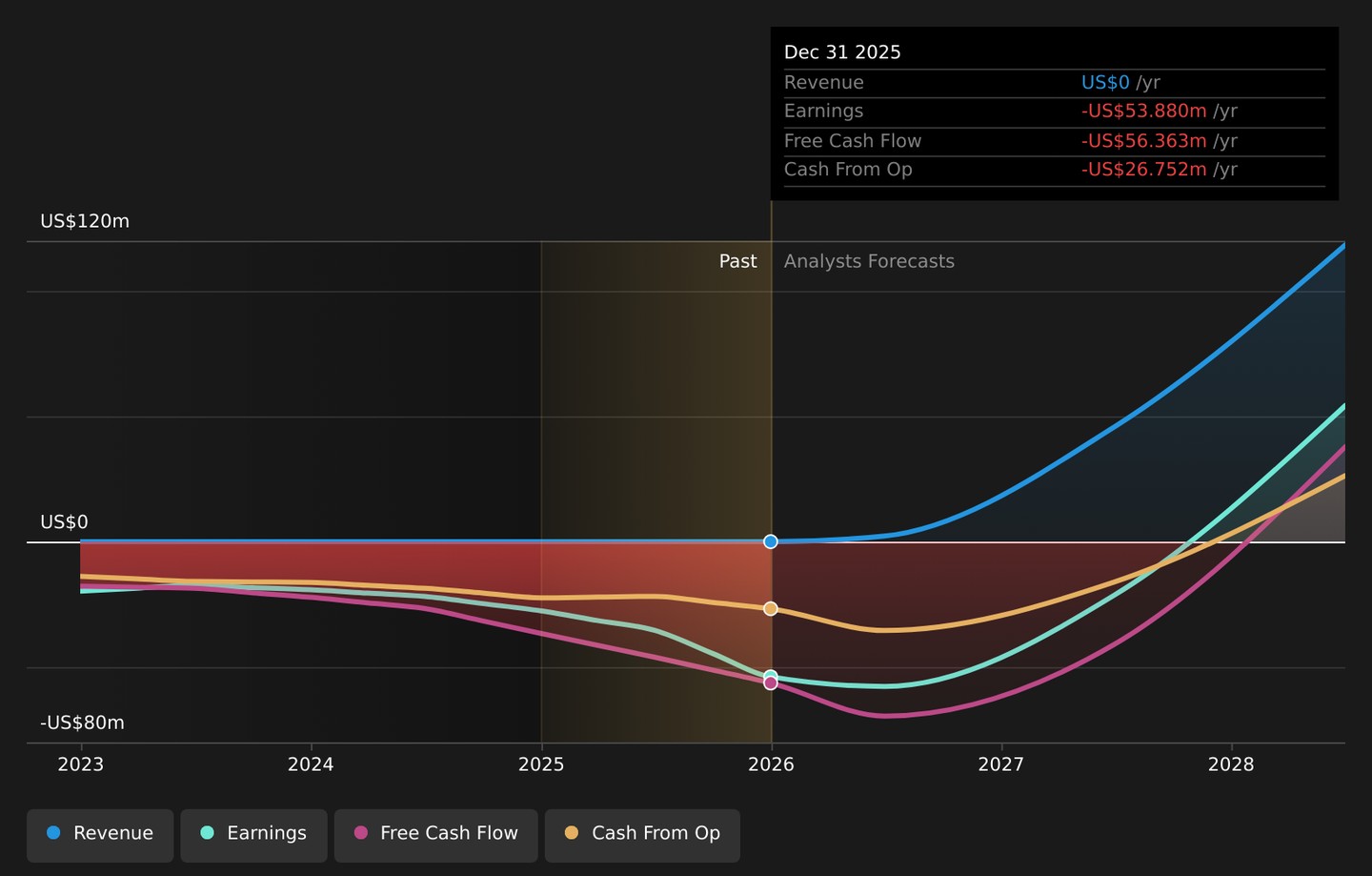Viewport: 1372px width, 876px height.
Task: Toggle the Revenue series legend button
Action: pyautogui.click(x=100, y=835)
